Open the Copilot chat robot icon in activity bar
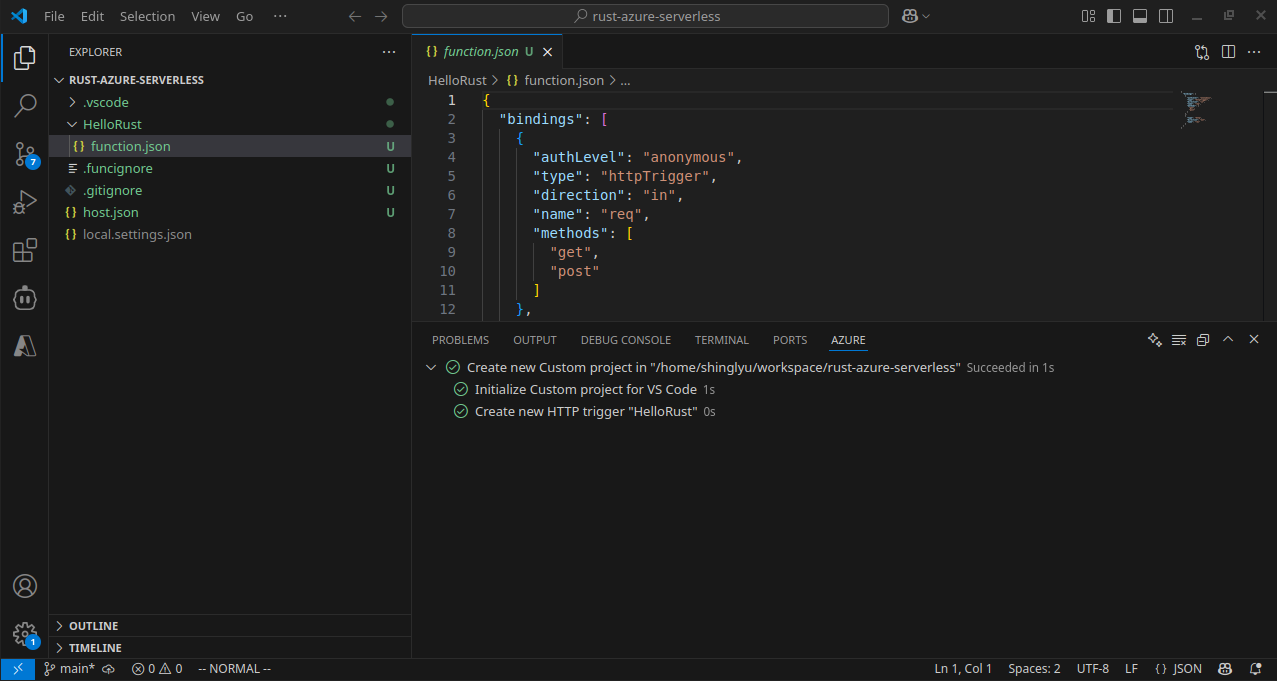This screenshot has height=681, width=1277. click(x=25, y=298)
